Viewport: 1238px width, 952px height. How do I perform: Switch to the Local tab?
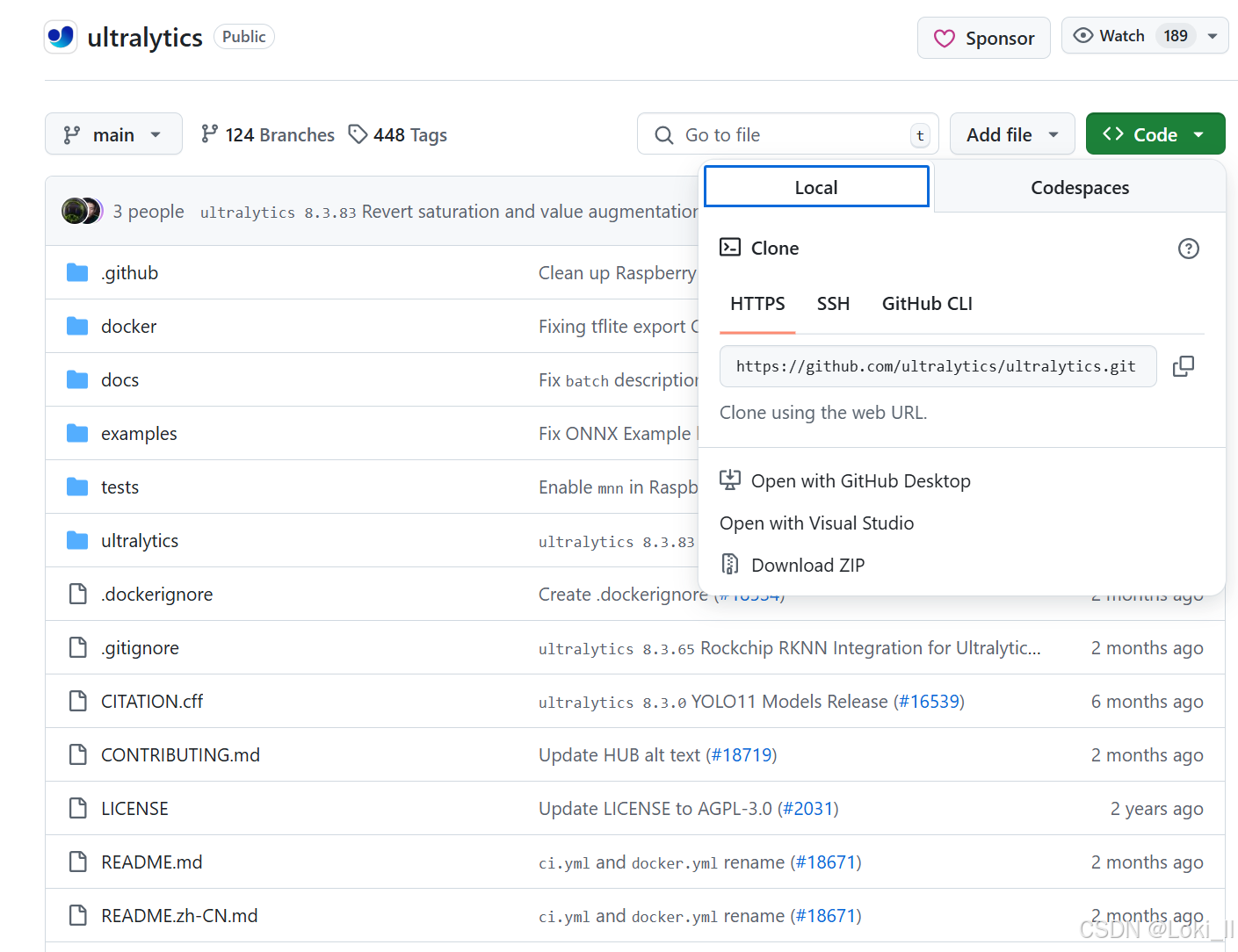(x=816, y=187)
